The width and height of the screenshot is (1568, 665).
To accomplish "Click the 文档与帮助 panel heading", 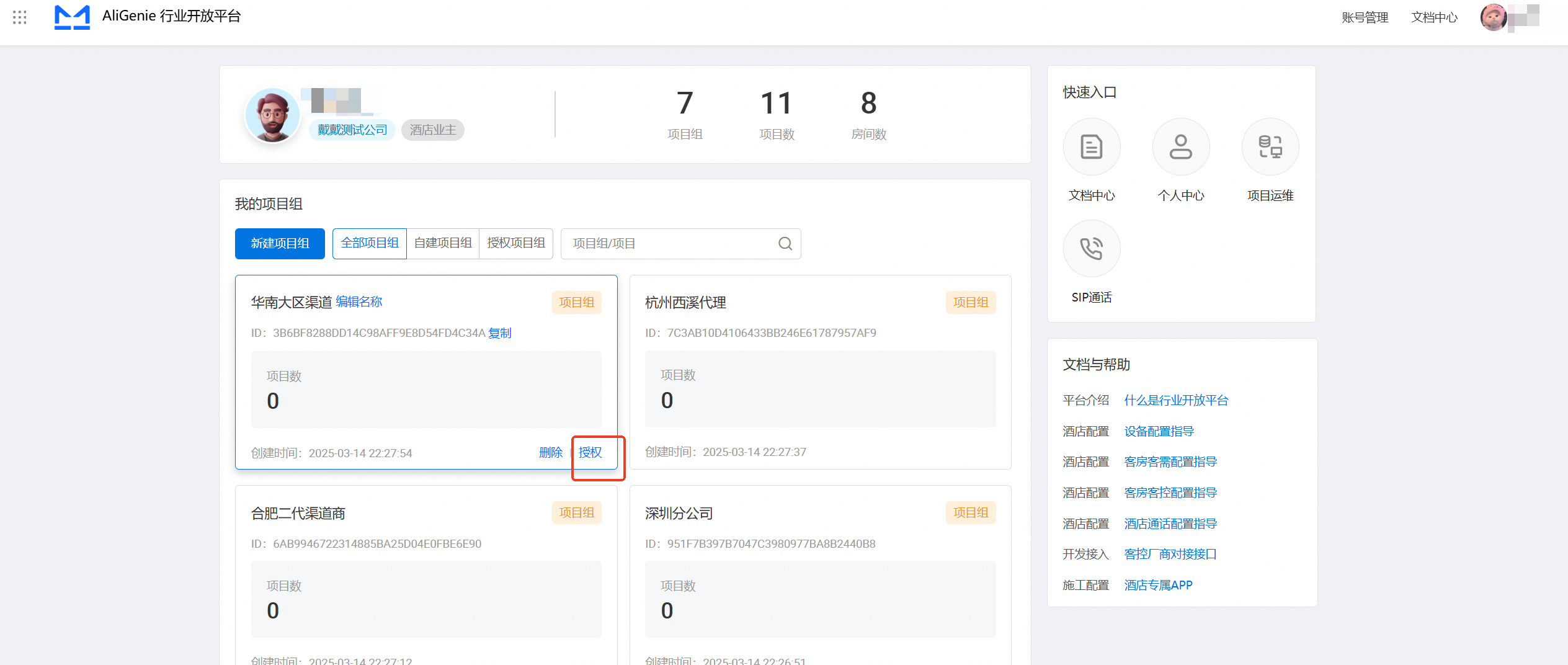I will click(x=1097, y=365).
